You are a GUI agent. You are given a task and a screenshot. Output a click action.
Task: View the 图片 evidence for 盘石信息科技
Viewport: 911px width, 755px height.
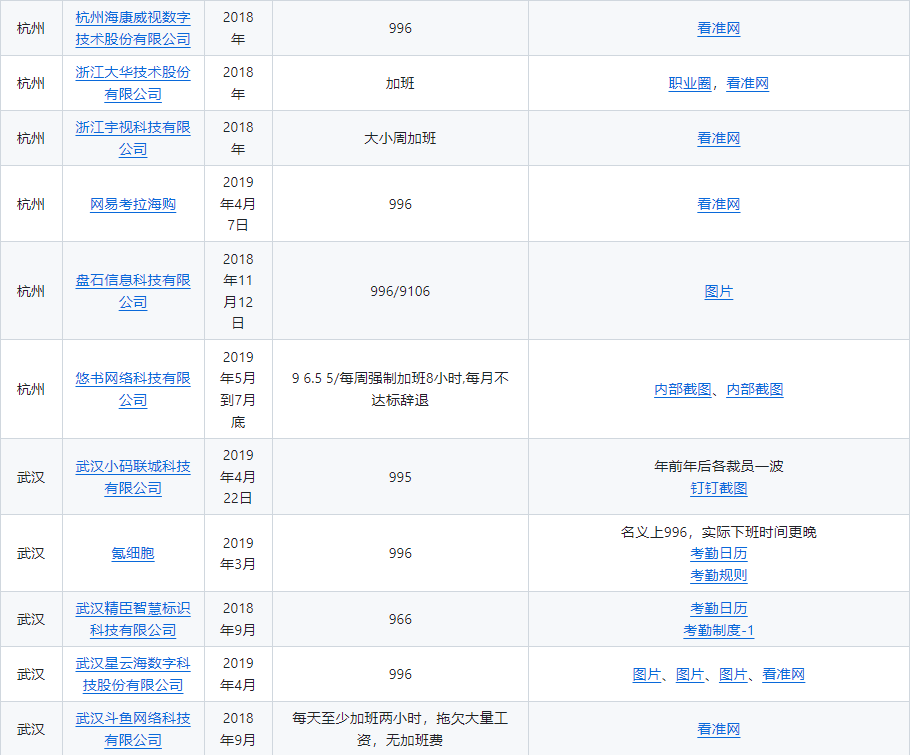click(719, 291)
